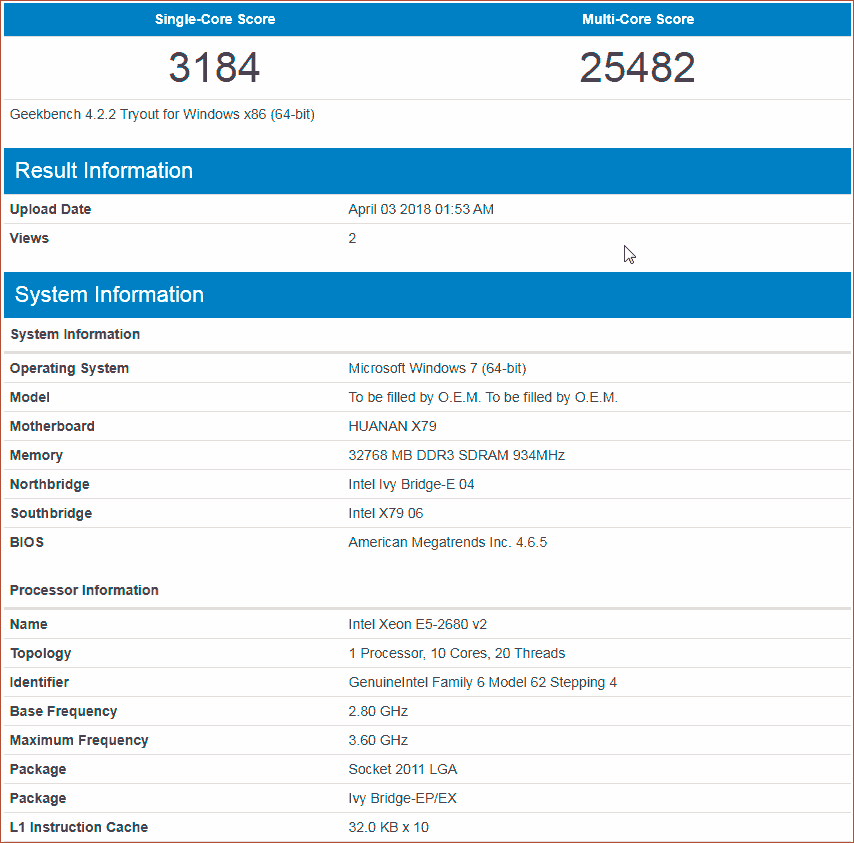Click the Single-Core Score value 3184

click(214, 68)
